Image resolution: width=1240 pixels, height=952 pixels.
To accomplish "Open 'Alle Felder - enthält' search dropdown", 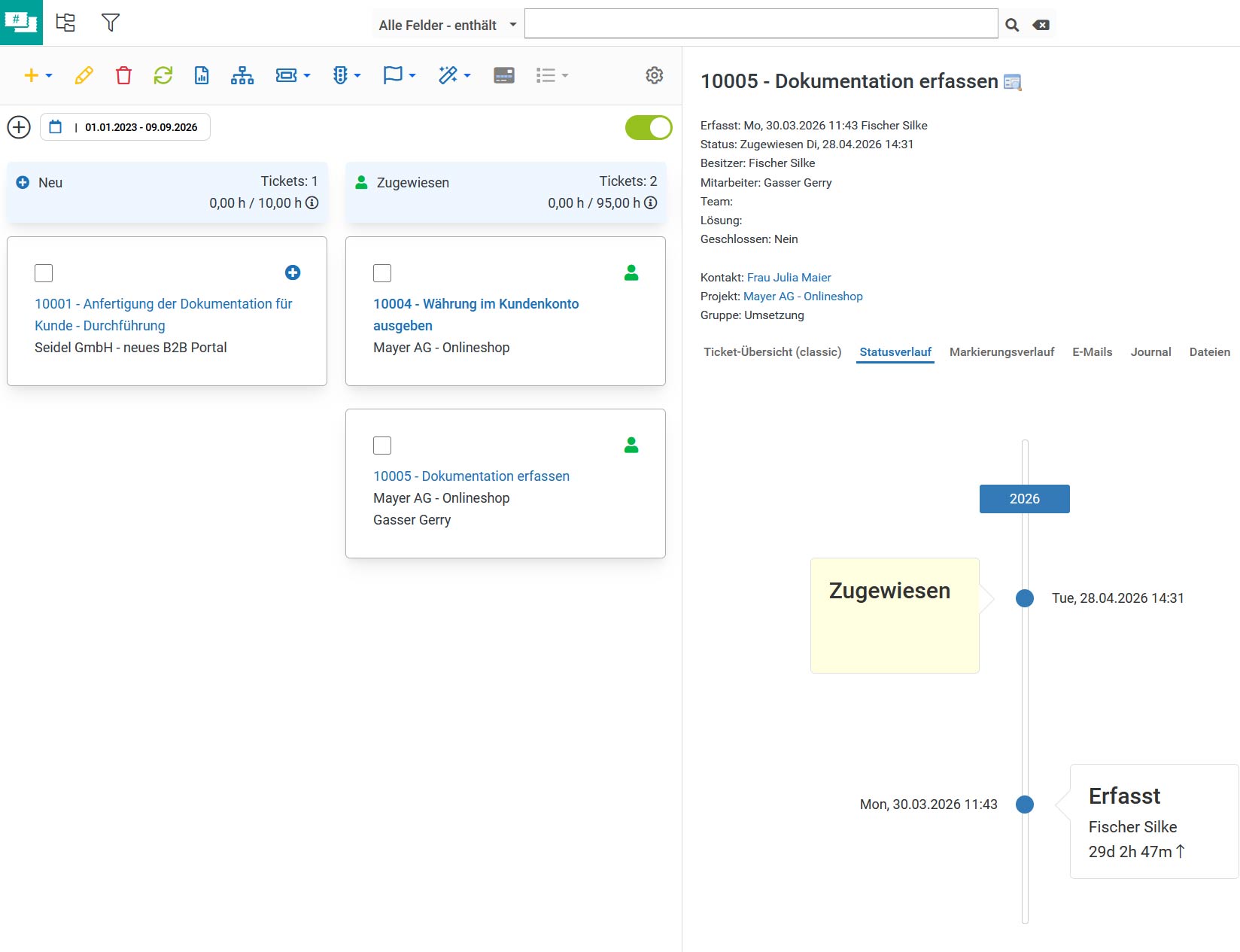I will point(448,25).
